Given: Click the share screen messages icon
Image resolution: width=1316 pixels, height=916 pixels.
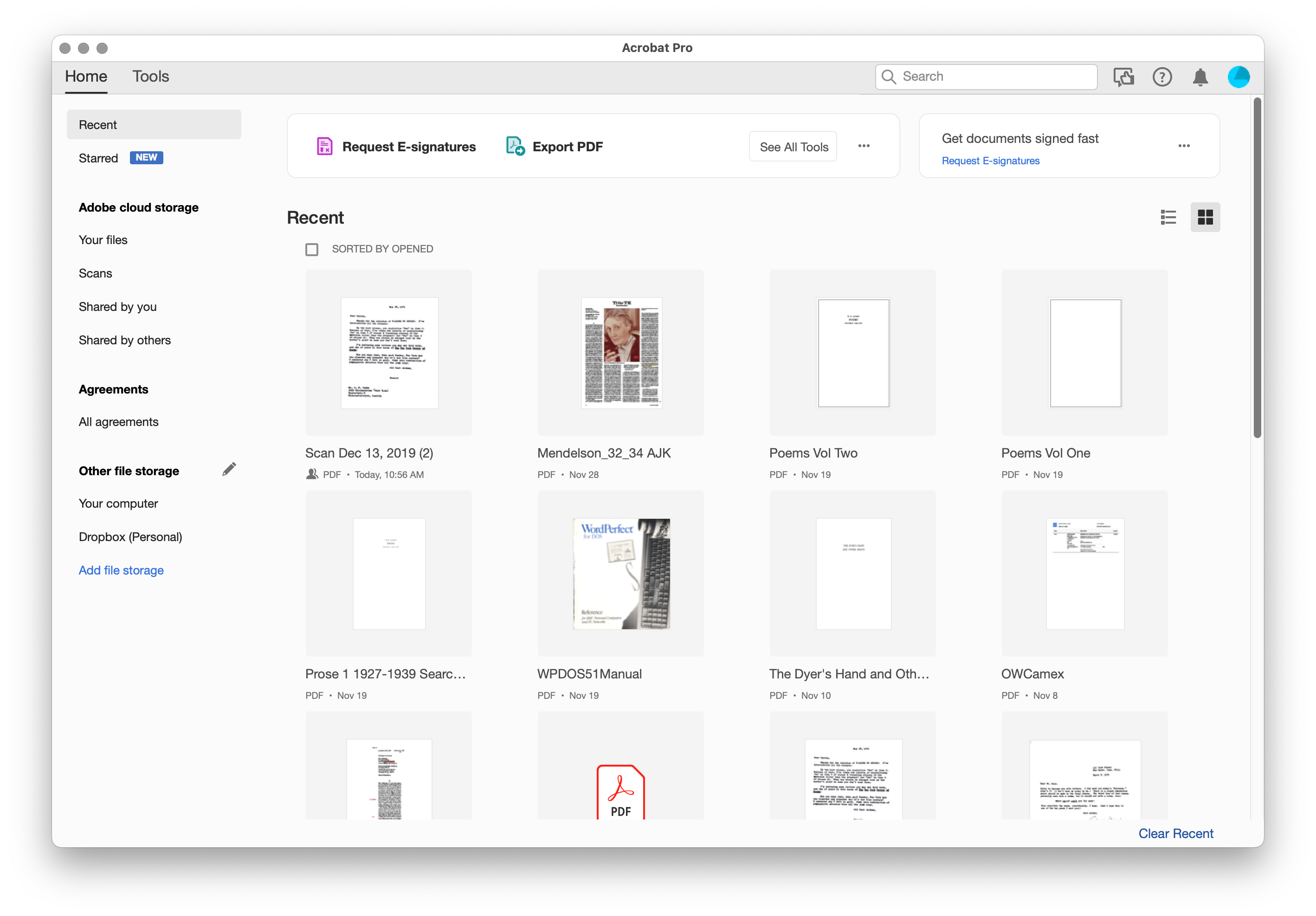Looking at the screenshot, I should 1123,77.
